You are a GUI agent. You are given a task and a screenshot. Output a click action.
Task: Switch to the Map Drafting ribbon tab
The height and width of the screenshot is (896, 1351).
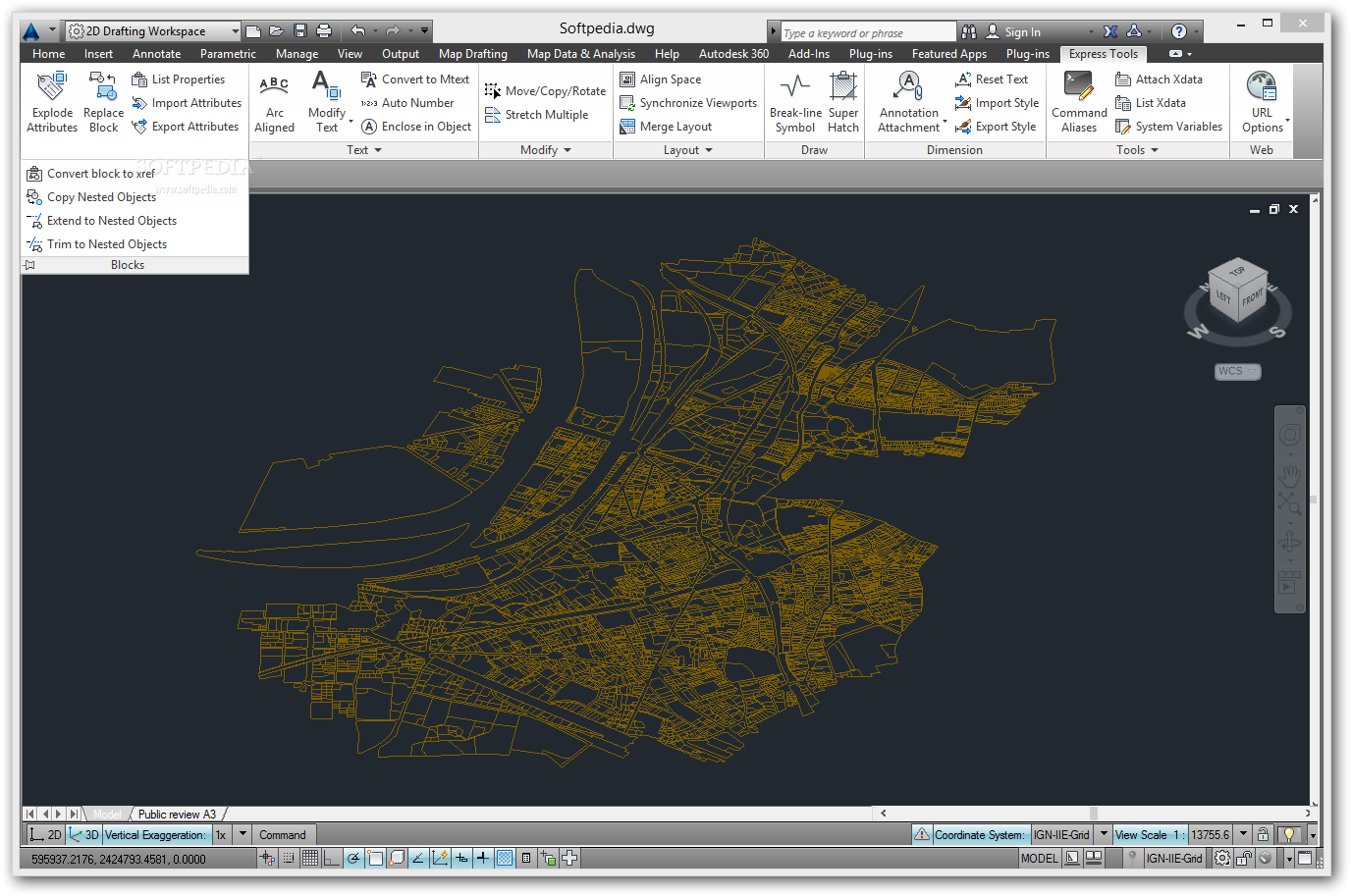473,54
